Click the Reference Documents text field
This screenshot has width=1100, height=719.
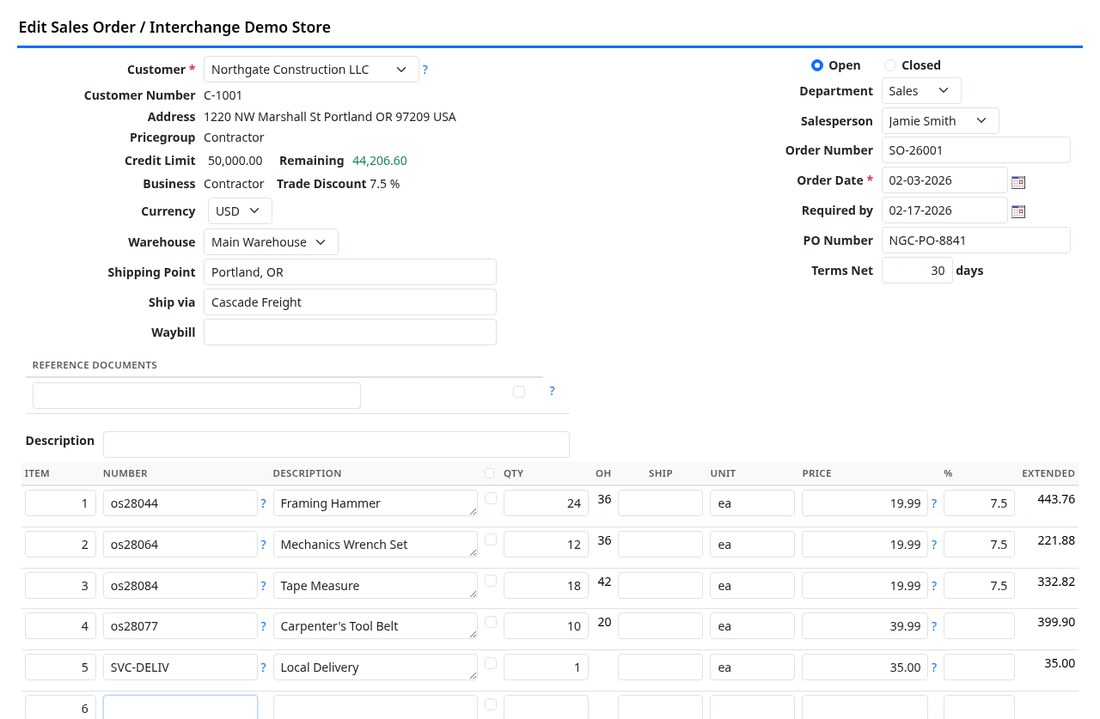point(196,396)
